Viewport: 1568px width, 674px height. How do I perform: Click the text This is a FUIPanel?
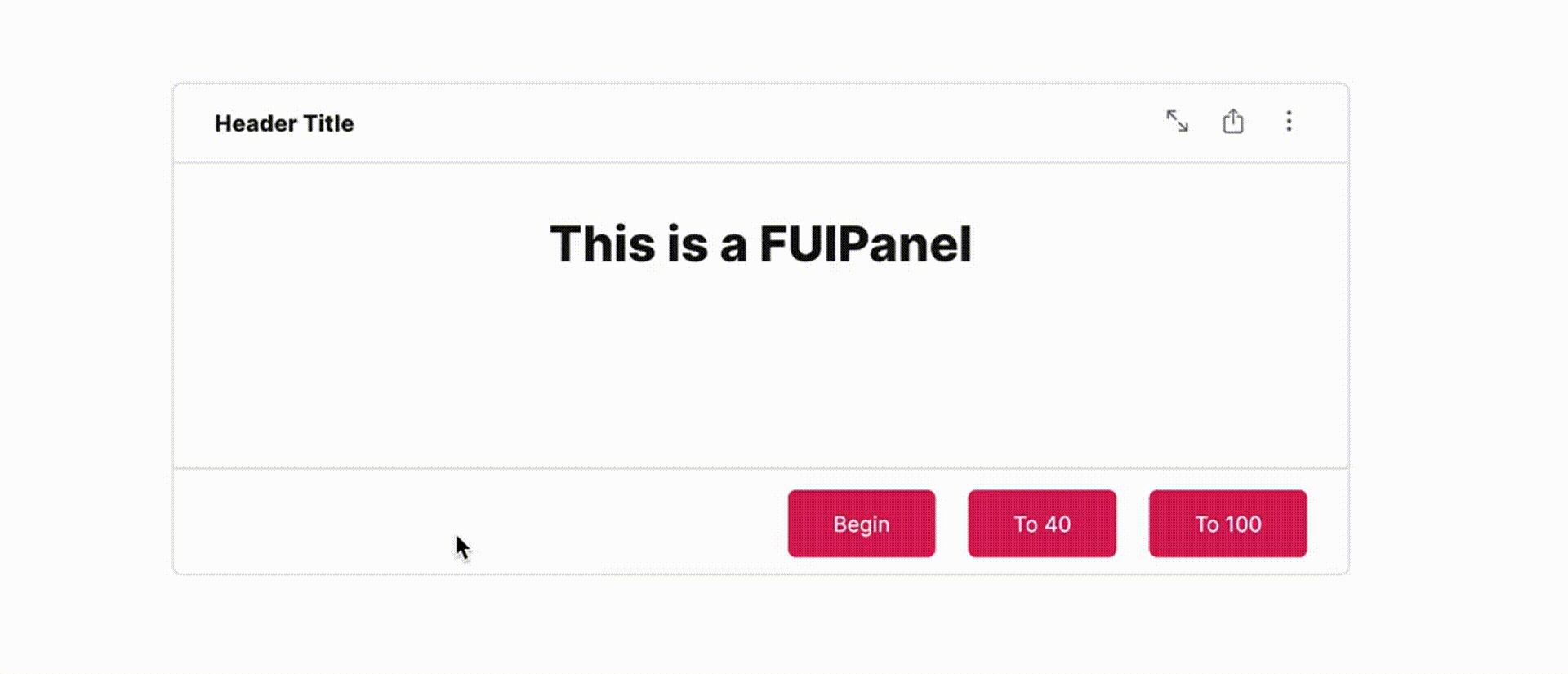pos(762,244)
